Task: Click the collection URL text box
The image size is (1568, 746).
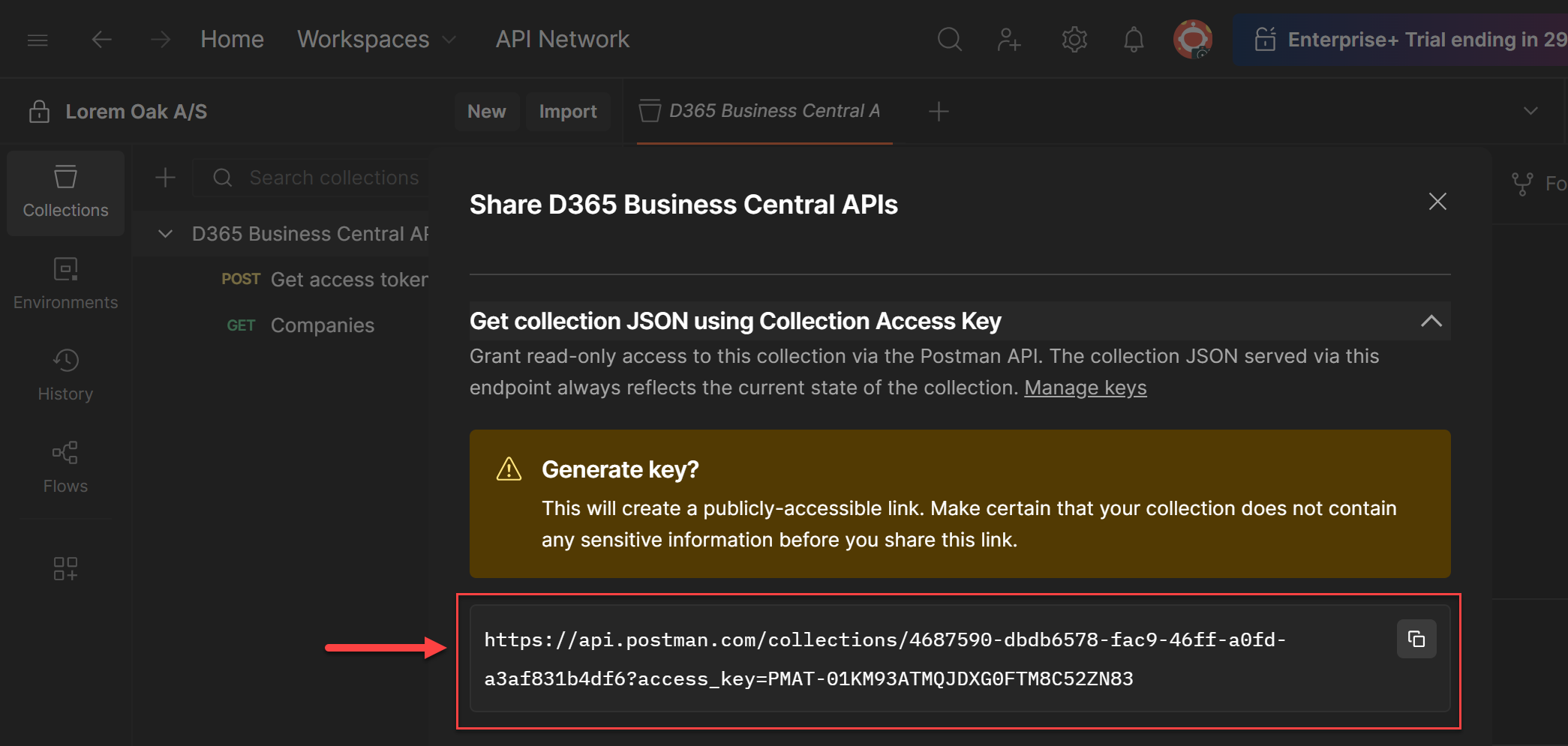Action: [960, 658]
